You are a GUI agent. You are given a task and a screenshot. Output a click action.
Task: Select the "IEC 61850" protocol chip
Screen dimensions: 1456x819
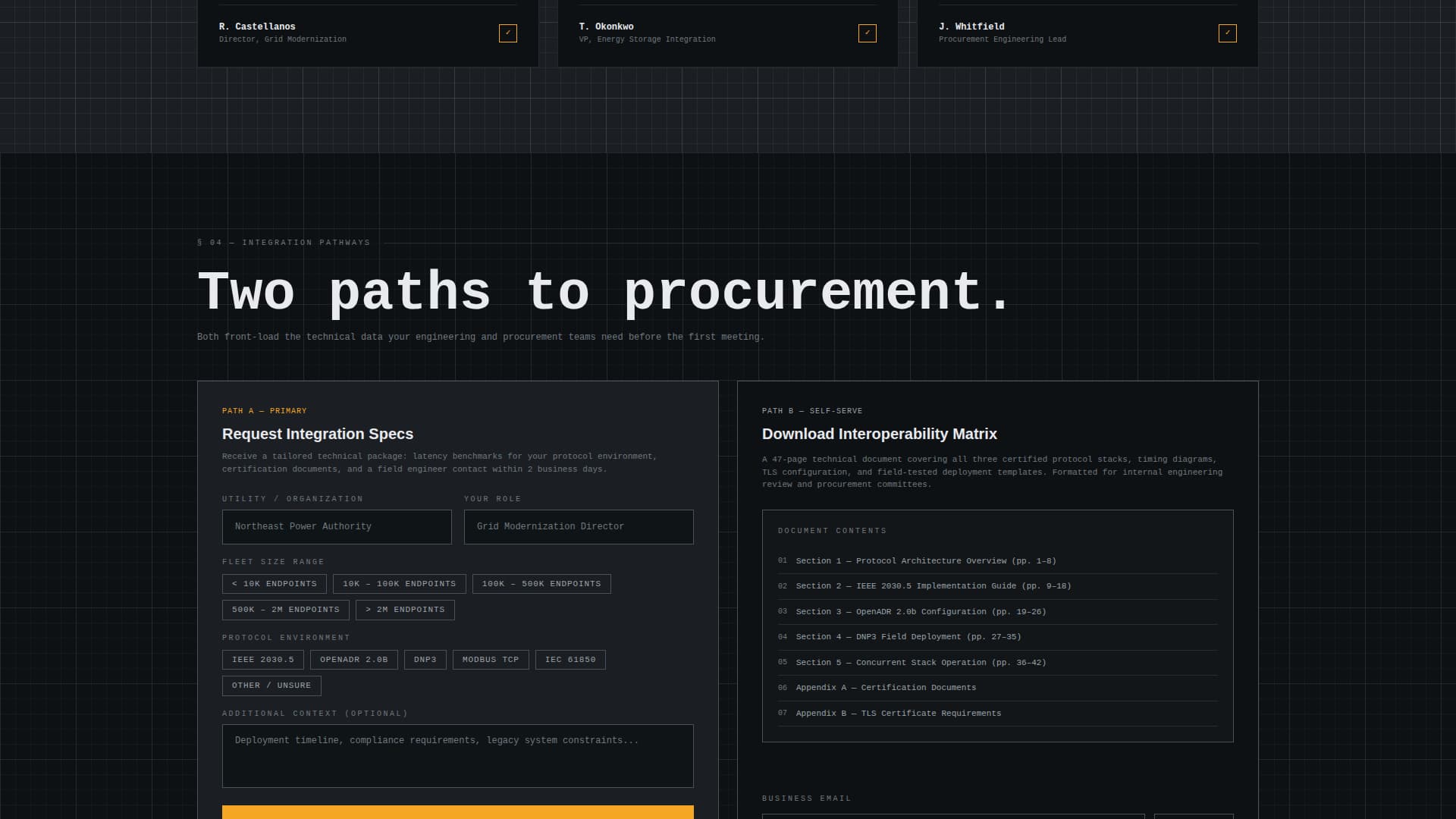(x=570, y=660)
